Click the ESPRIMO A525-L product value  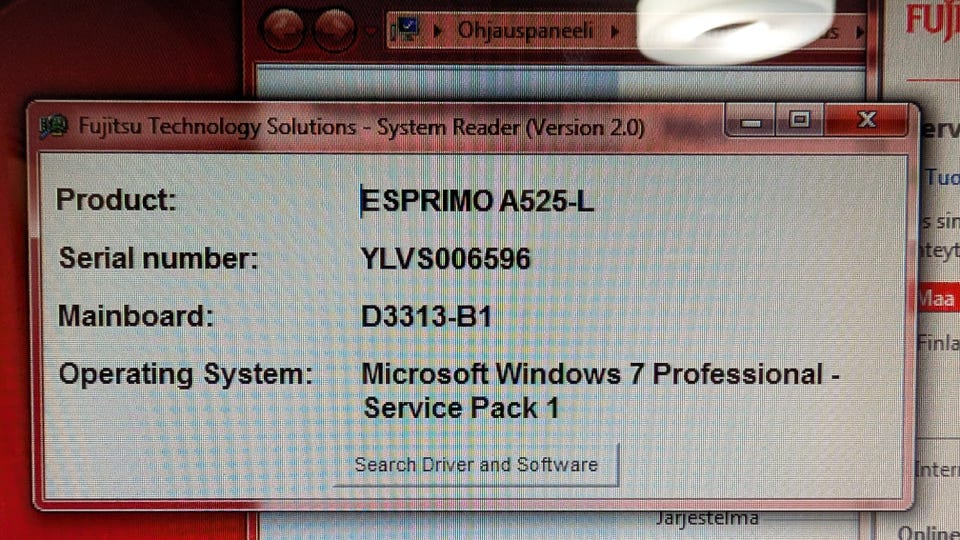click(x=478, y=201)
